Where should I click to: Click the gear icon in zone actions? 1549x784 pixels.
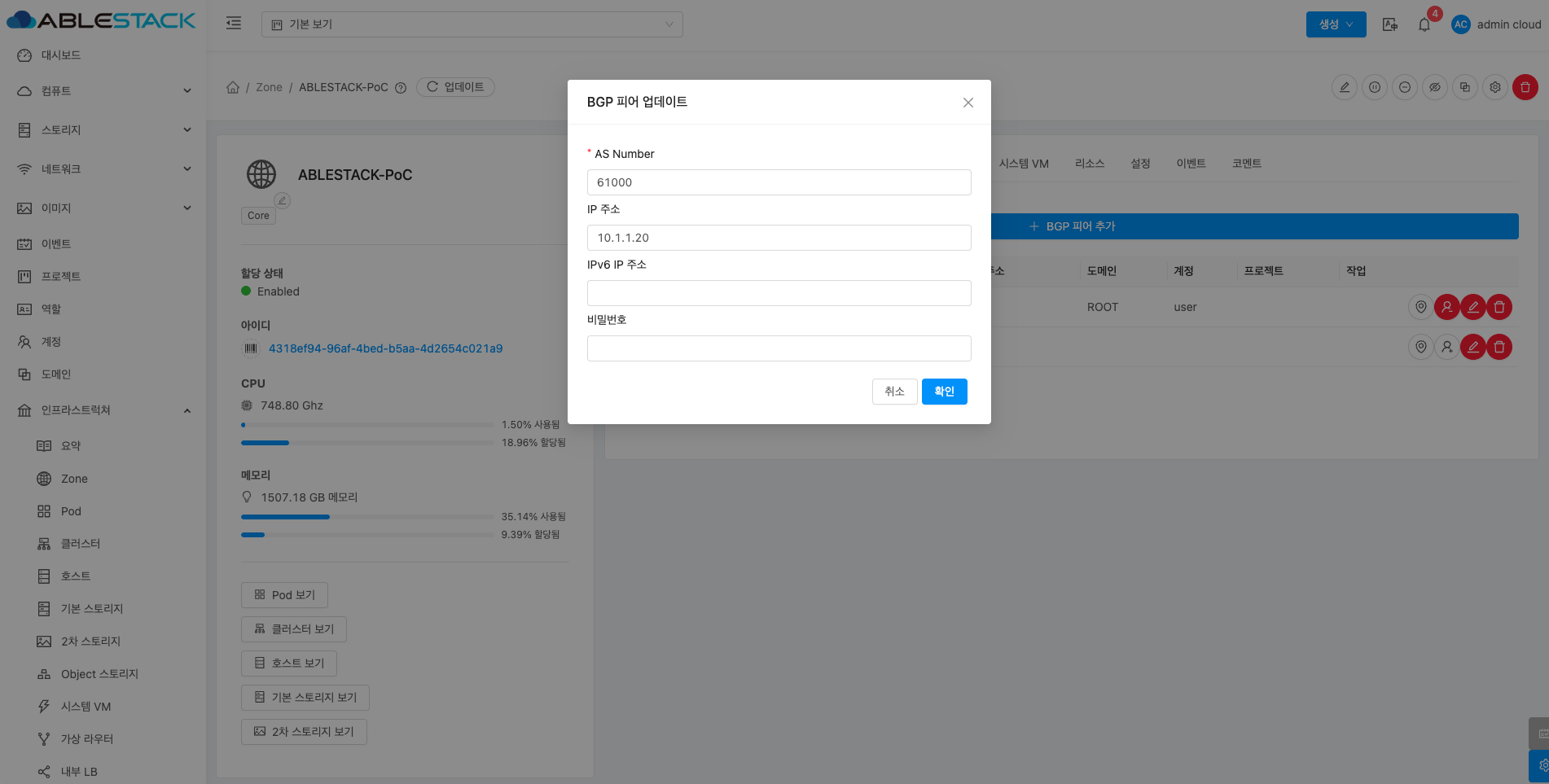click(1495, 87)
